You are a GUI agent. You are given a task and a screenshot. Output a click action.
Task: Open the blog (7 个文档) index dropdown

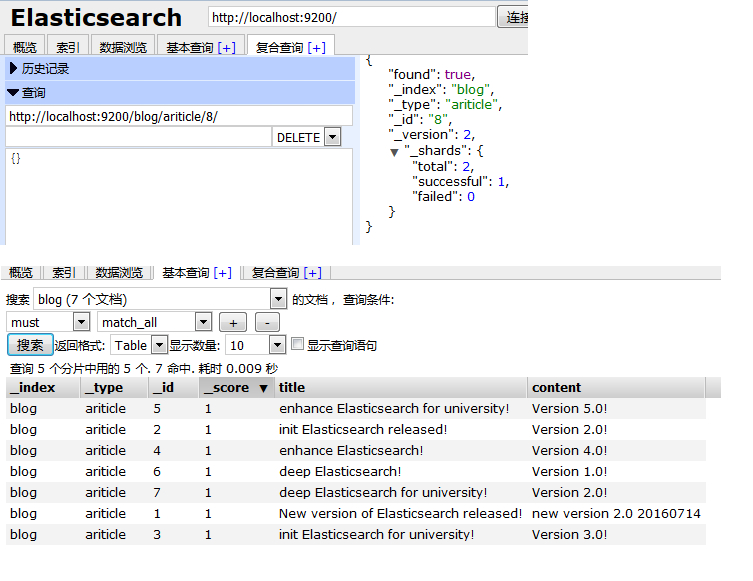(278, 300)
